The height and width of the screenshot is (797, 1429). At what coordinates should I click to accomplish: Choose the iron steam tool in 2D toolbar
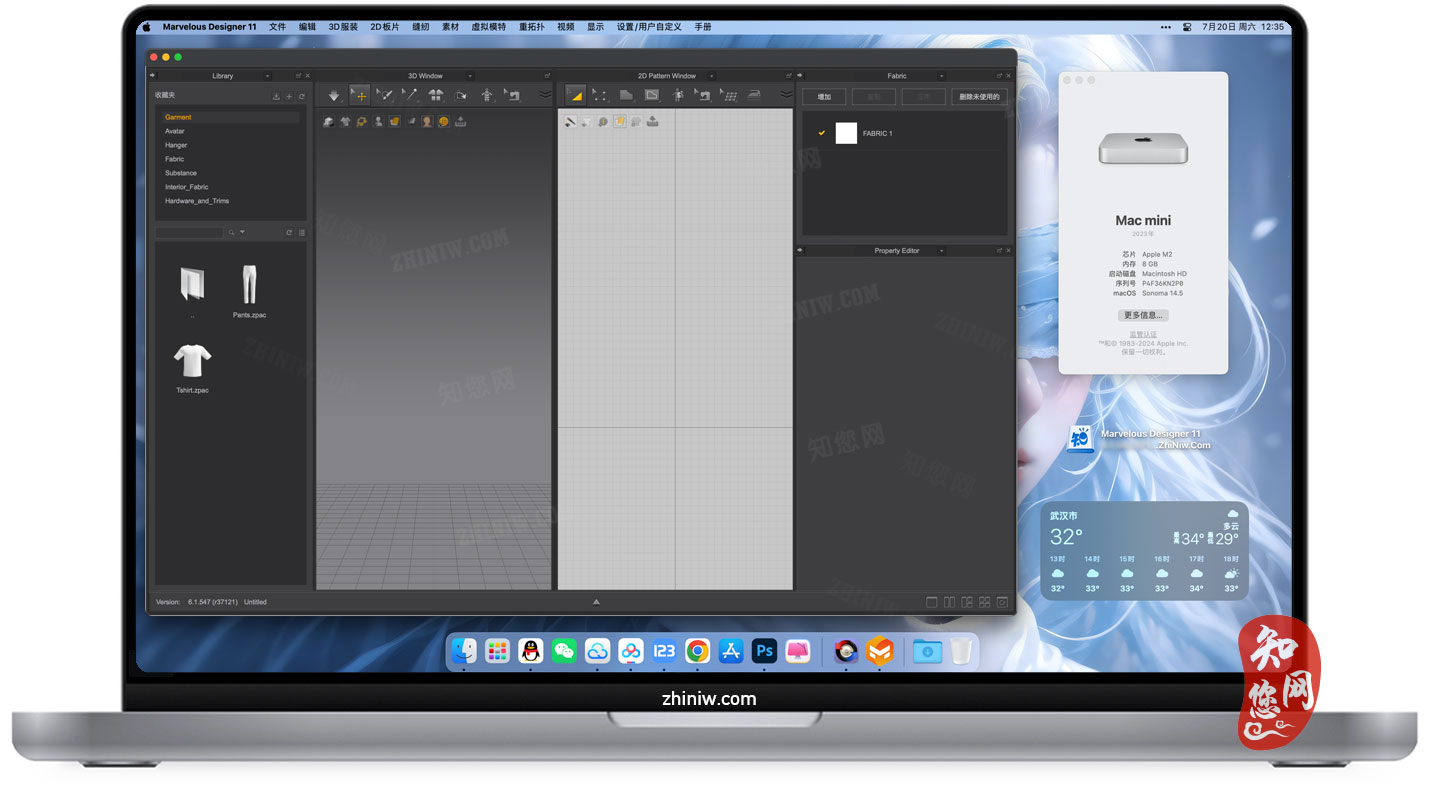(755, 95)
